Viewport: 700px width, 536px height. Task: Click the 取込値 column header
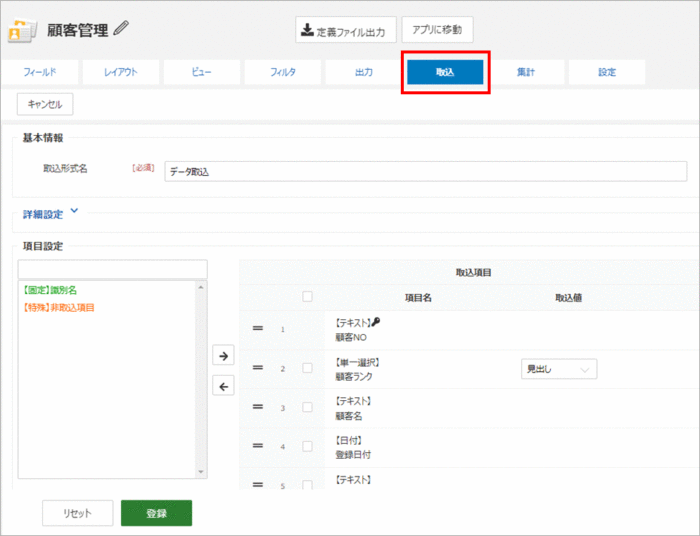click(568, 298)
